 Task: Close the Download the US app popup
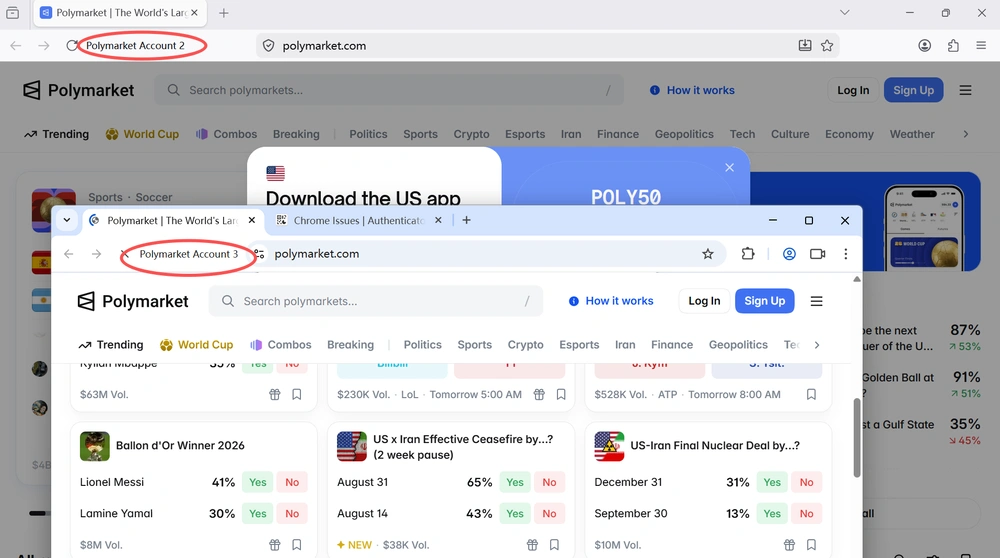[x=730, y=167]
